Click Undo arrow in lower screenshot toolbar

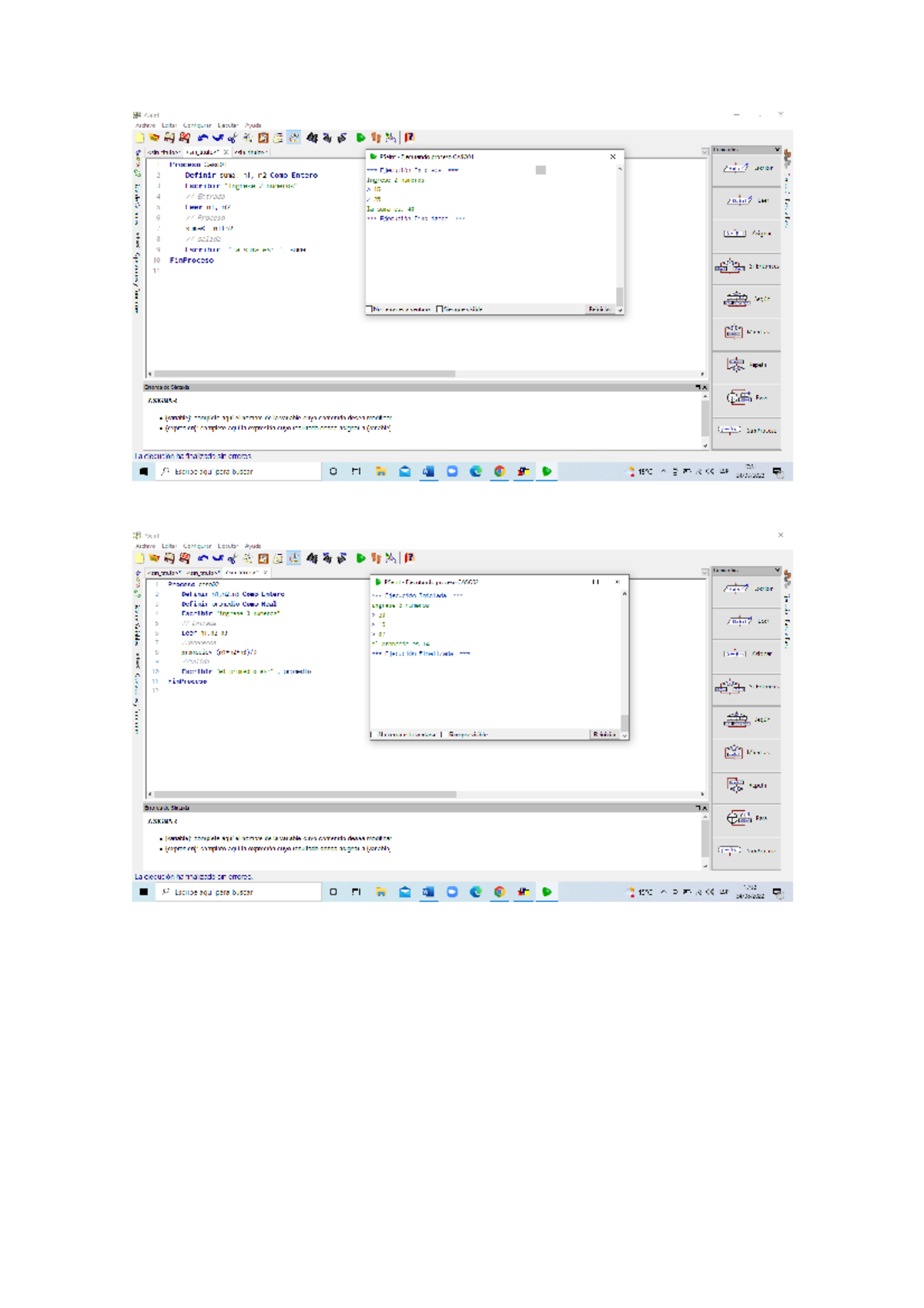point(203,558)
